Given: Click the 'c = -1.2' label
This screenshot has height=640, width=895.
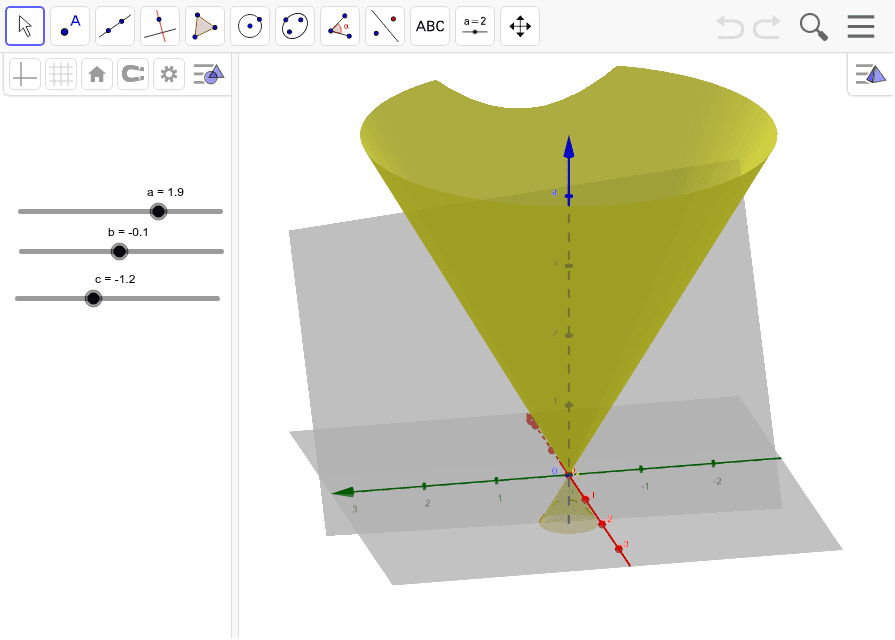Looking at the screenshot, I should pos(115,279).
